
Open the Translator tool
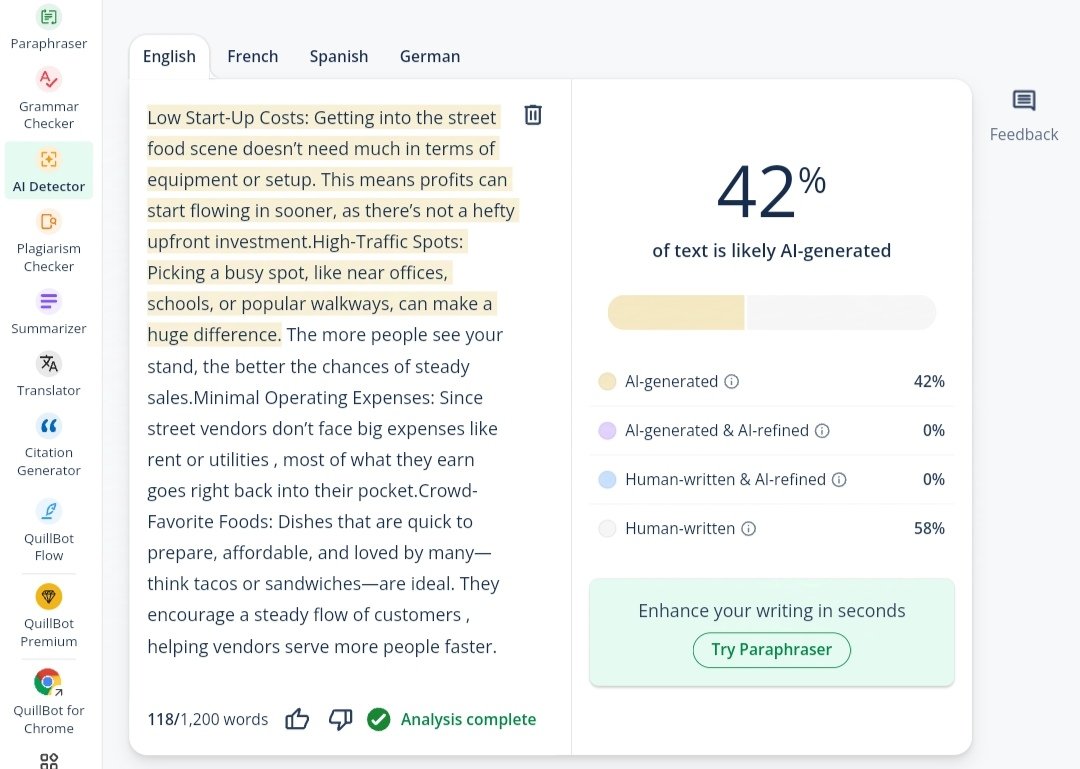[x=48, y=375]
